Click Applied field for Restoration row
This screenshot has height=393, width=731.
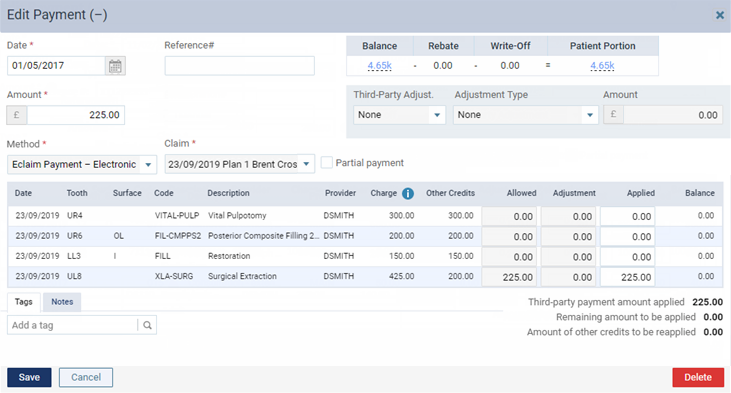pyautogui.click(x=628, y=257)
